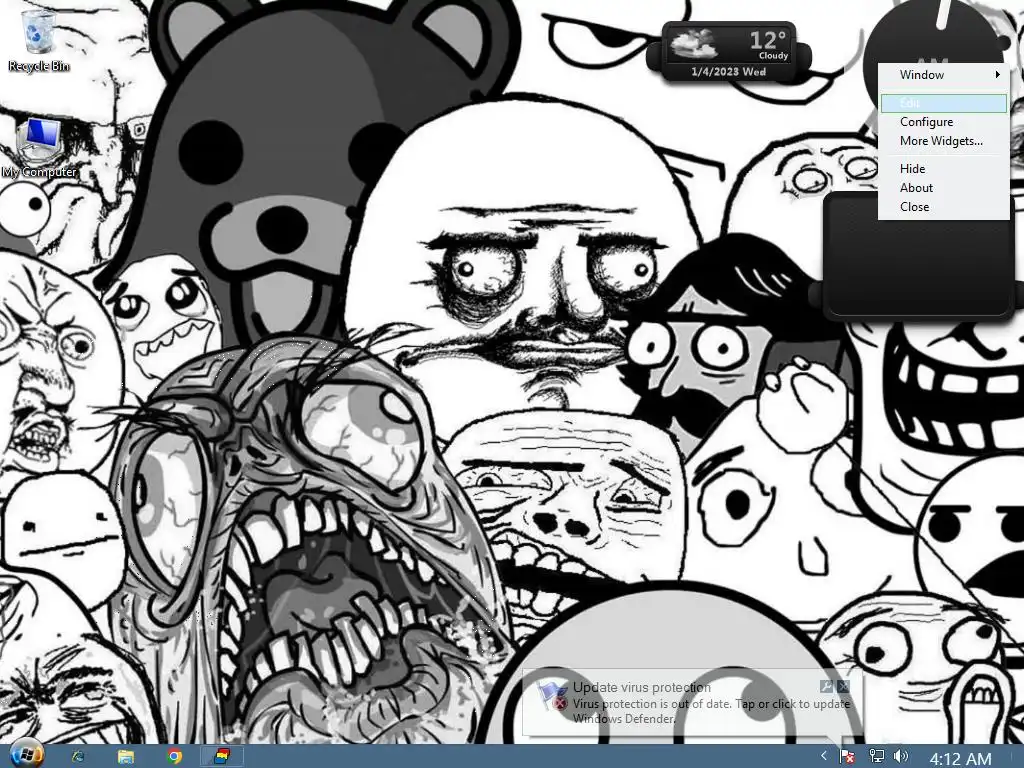Launch Internet Explorer from the taskbar
1024x768 pixels.
click(78, 756)
